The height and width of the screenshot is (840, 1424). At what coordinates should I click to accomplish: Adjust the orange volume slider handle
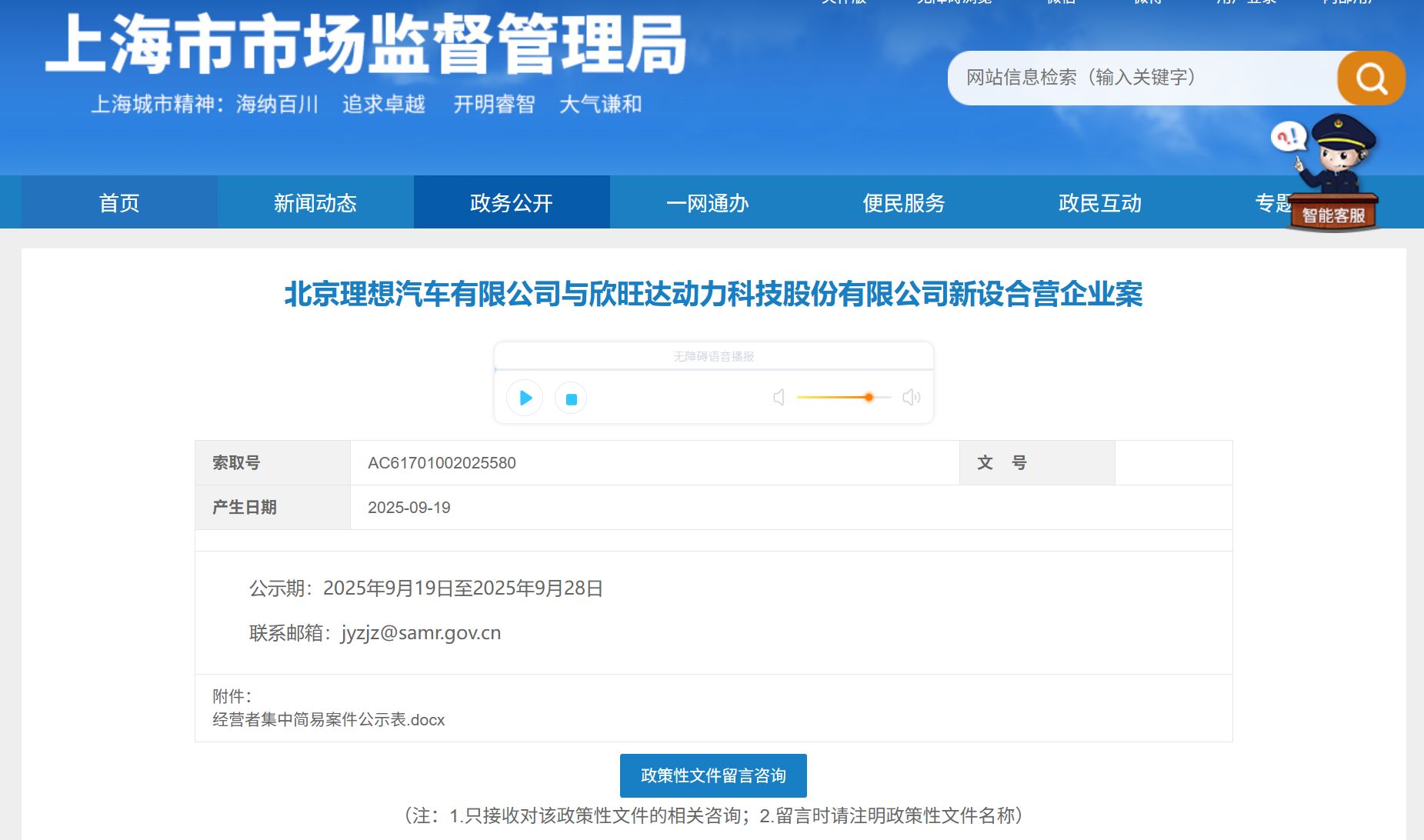[x=869, y=398]
